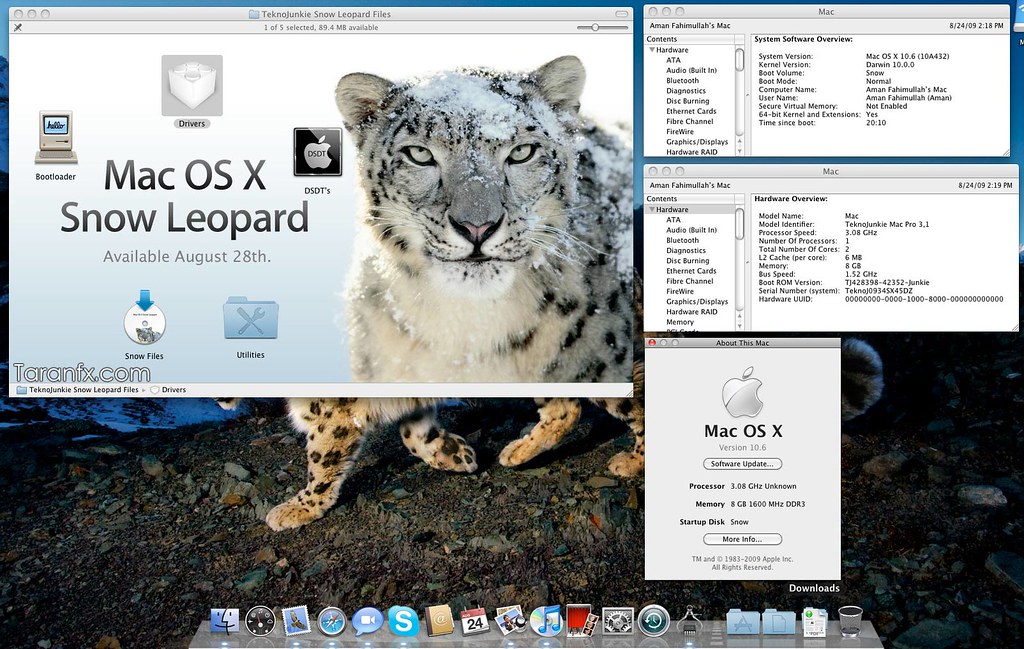Launch Skype from the dock
This screenshot has height=649, width=1024.
pyautogui.click(x=403, y=621)
